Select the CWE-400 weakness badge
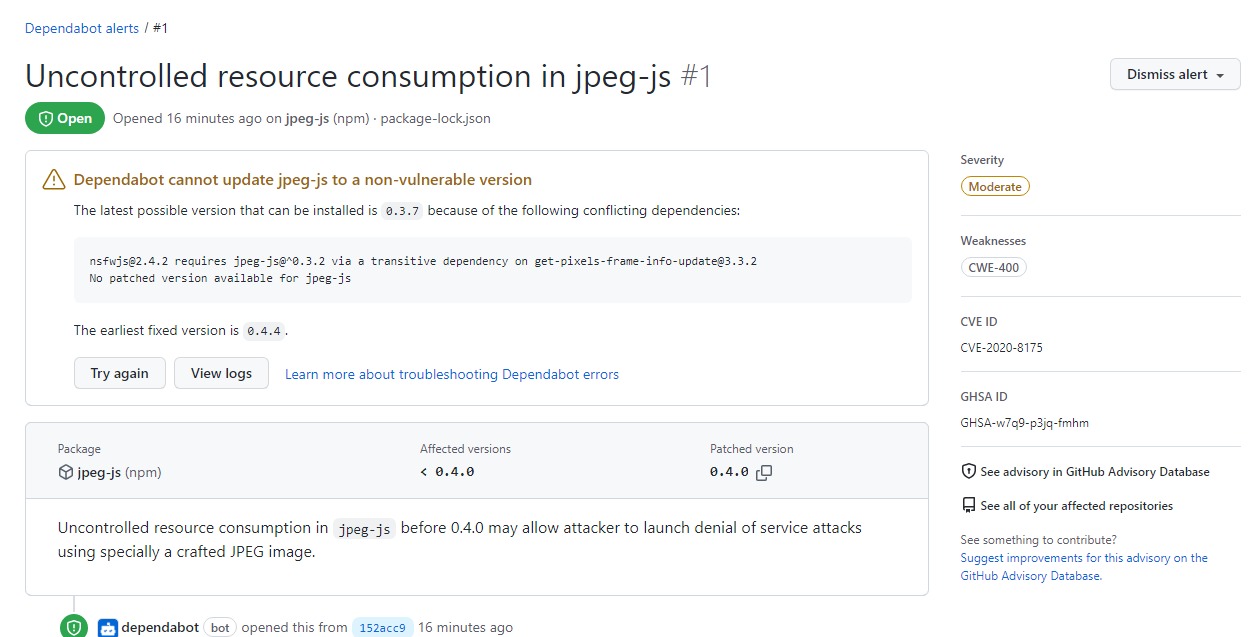Viewport: 1256px width, 637px height. (x=993, y=267)
